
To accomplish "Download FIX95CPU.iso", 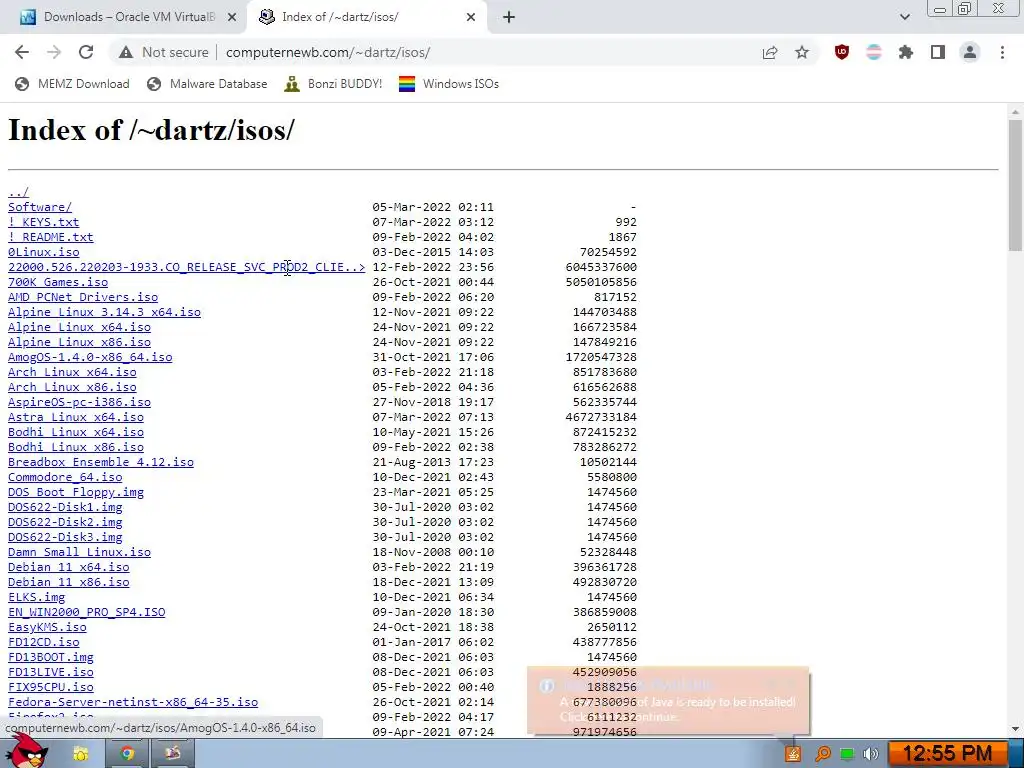I will click(x=50, y=688).
